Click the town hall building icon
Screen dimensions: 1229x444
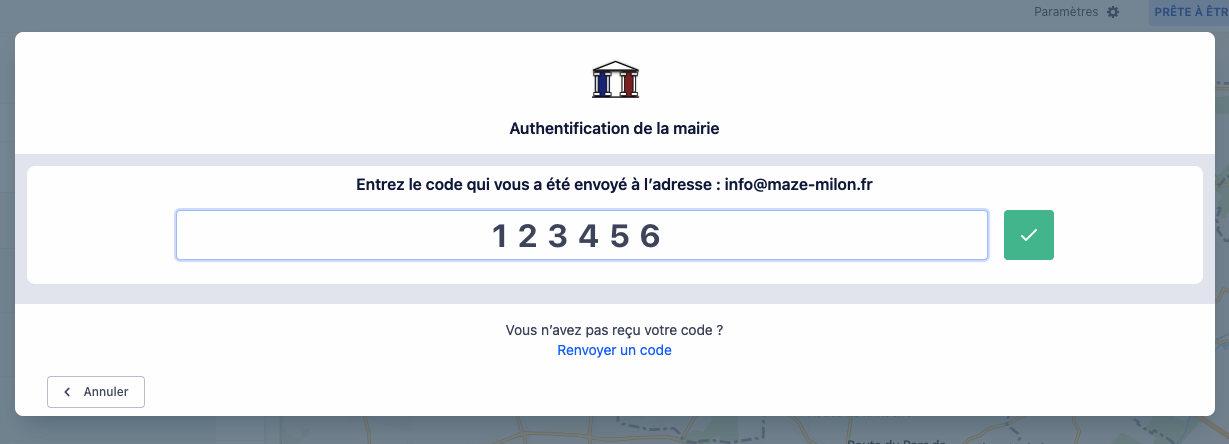615,80
